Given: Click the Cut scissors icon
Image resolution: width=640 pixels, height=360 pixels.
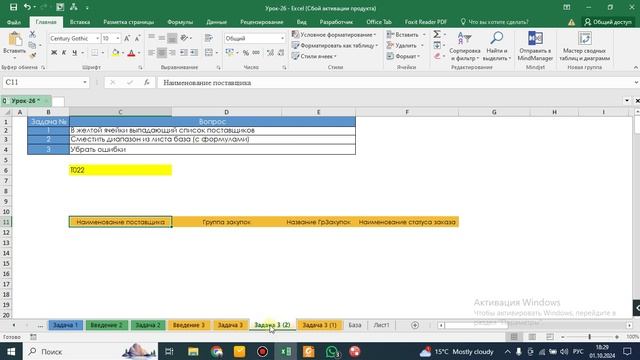Looking at the screenshot, I should coord(33,35).
